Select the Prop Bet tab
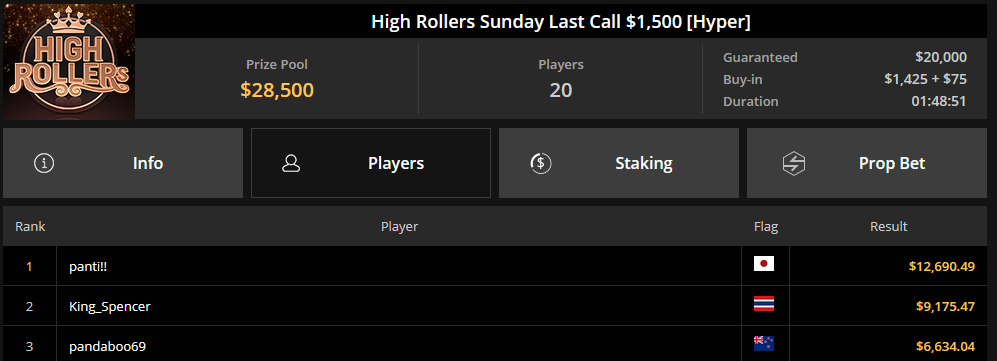Viewport: 997px width, 361px height. (867, 163)
